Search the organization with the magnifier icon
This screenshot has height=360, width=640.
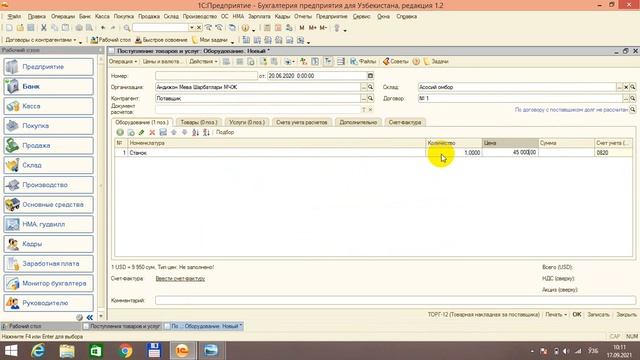(370, 87)
